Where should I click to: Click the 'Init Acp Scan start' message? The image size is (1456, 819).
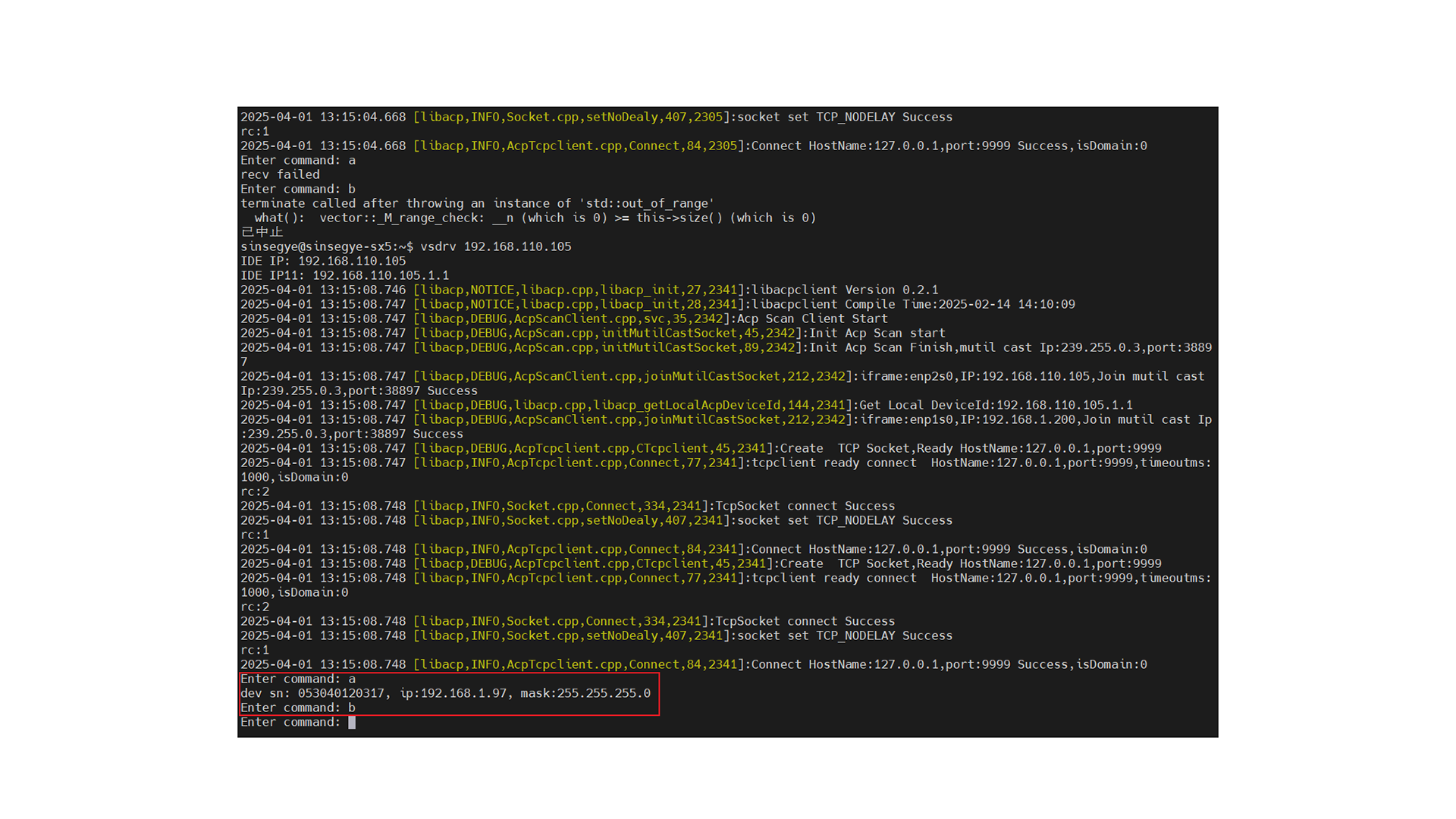pos(877,333)
